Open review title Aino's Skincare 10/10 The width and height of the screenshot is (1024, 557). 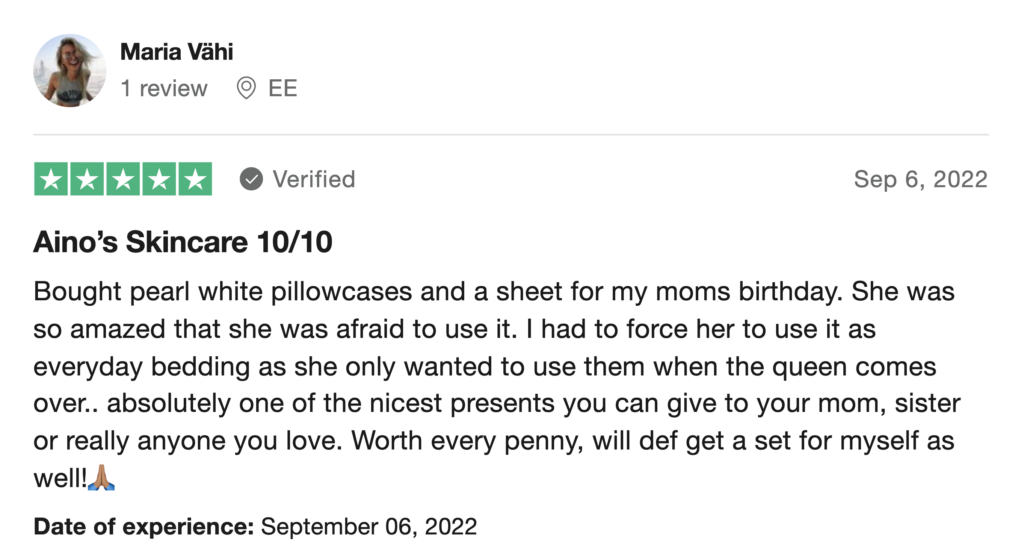click(x=183, y=242)
